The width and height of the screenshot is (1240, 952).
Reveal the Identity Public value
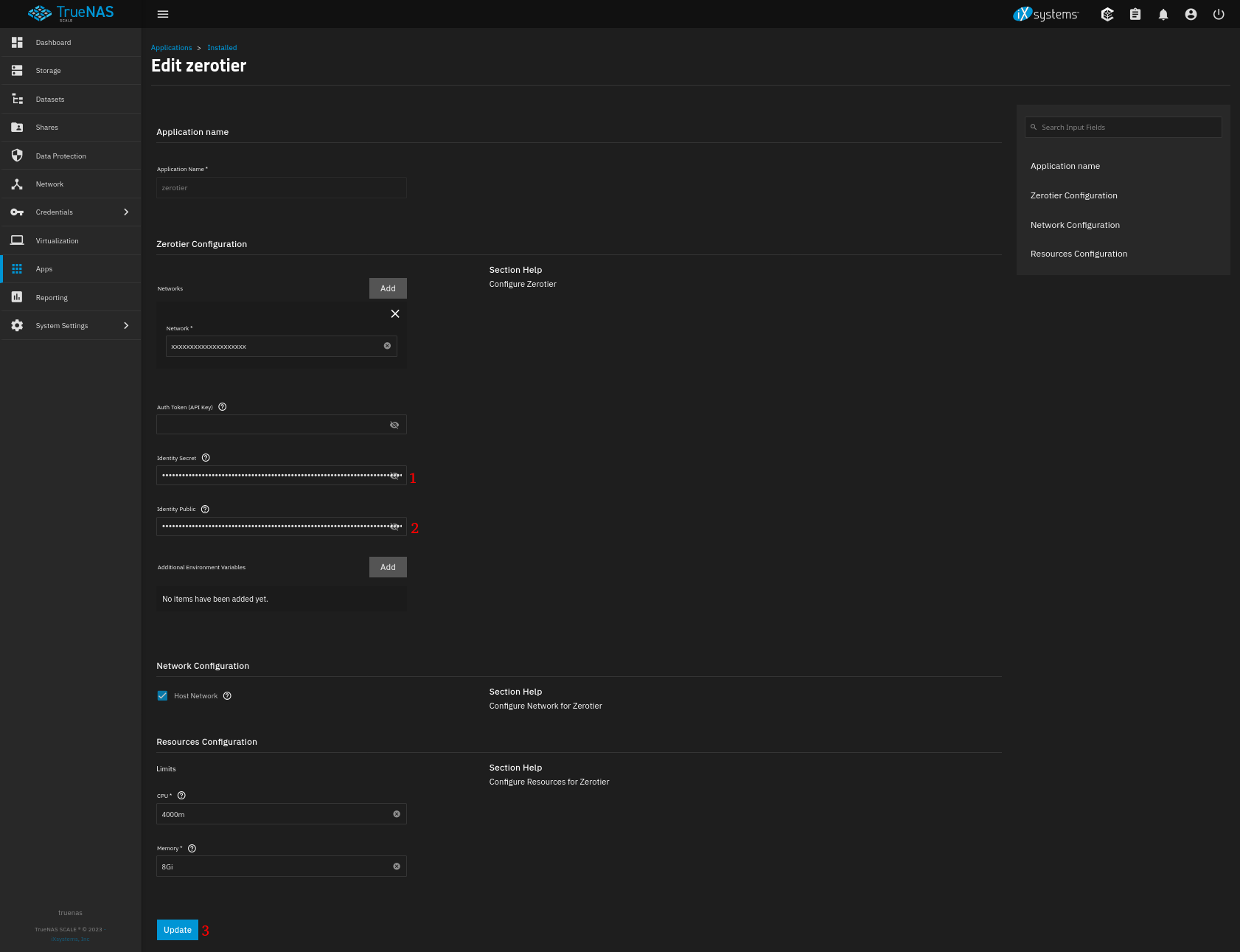pos(394,527)
